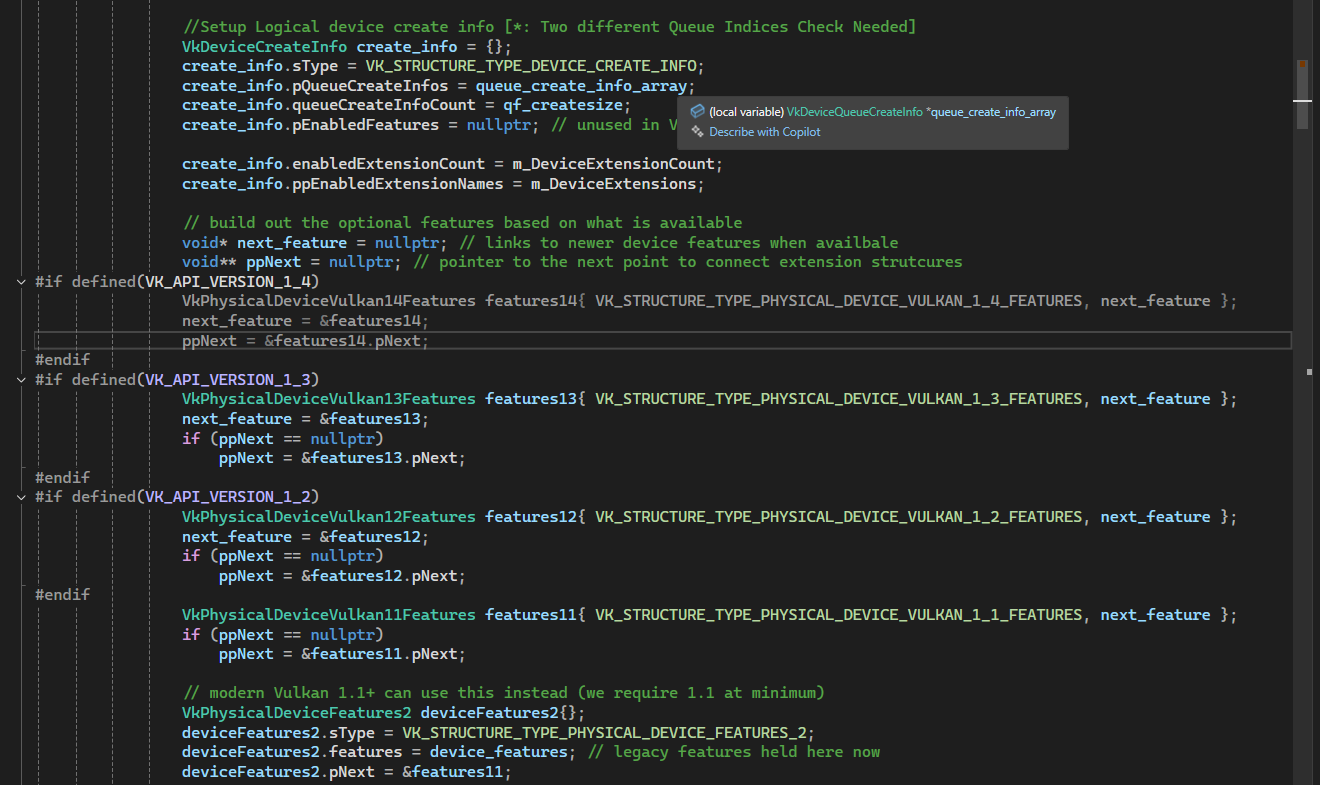Collapse the VK_API_VERSION_1_2 #if block
The width and height of the screenshot is (1320, 785).
[x=22, y=497]
